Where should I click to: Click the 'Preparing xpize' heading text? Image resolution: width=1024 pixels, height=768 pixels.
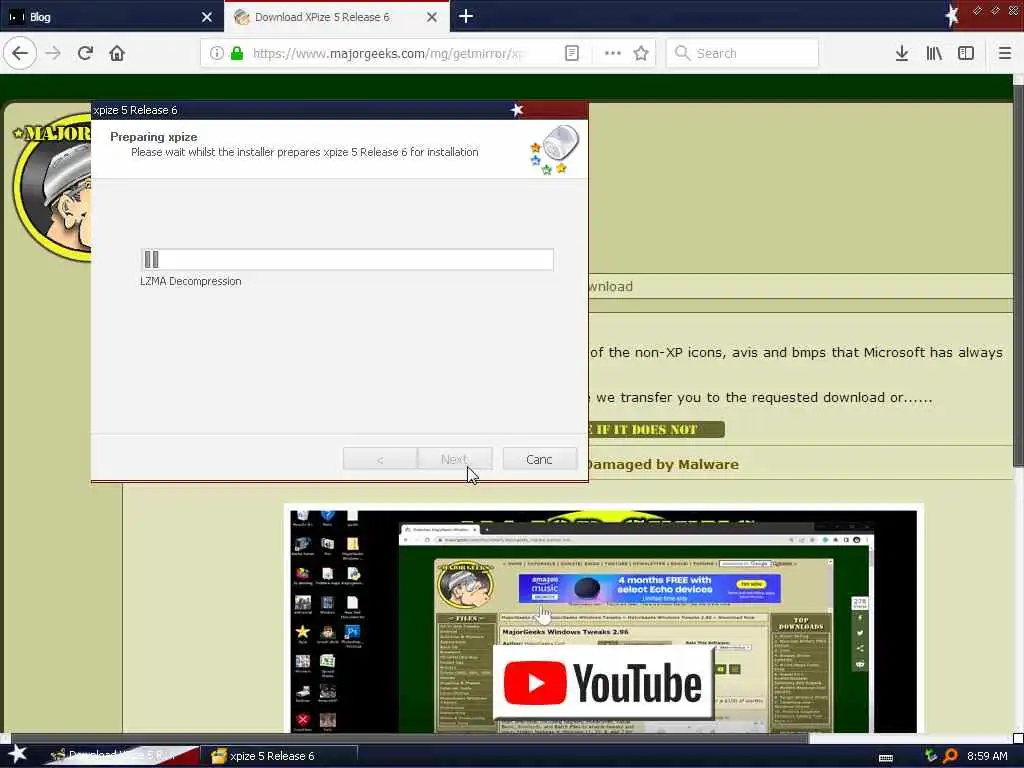(x=153, y=136)
